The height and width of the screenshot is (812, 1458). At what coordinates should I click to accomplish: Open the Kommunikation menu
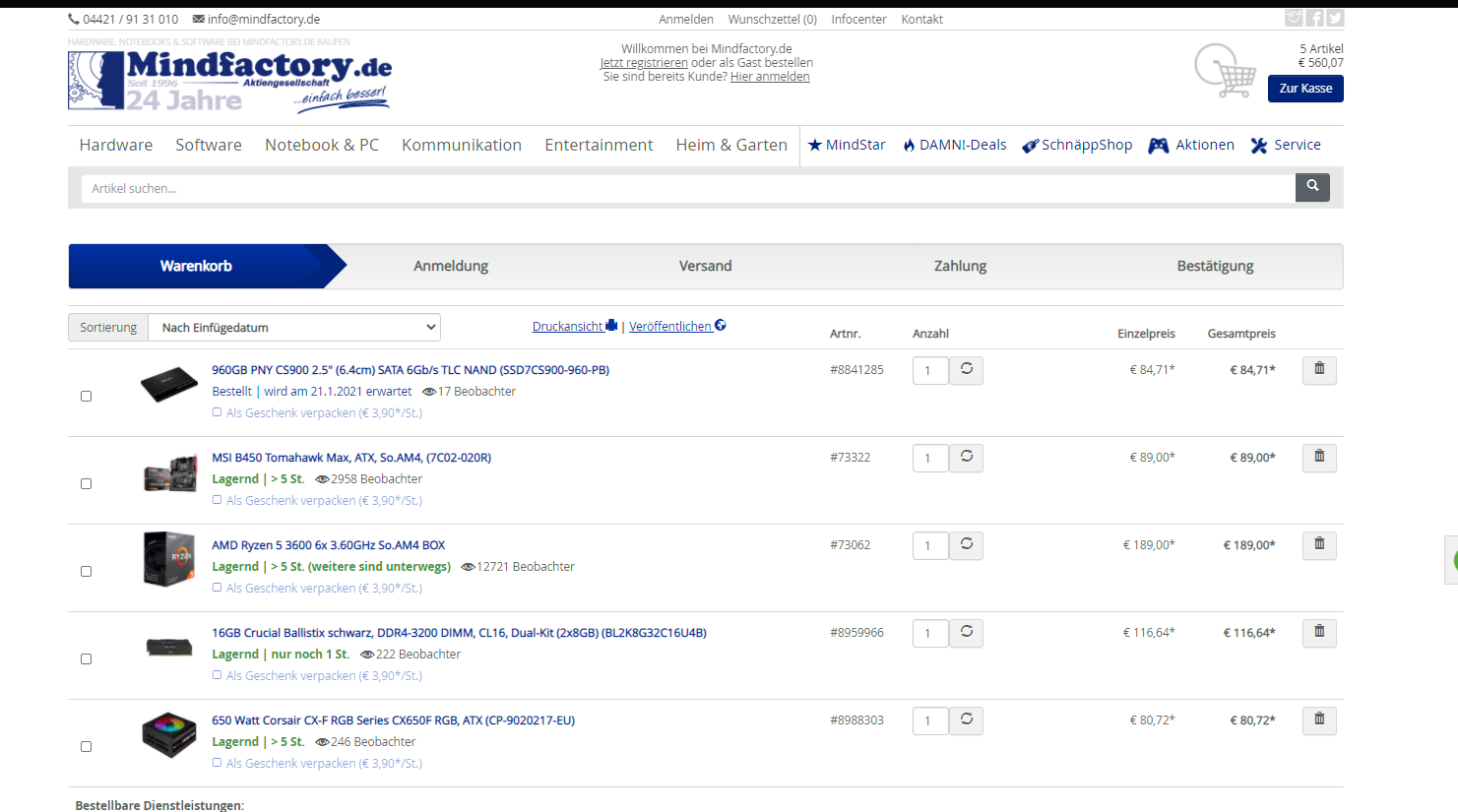462,145
